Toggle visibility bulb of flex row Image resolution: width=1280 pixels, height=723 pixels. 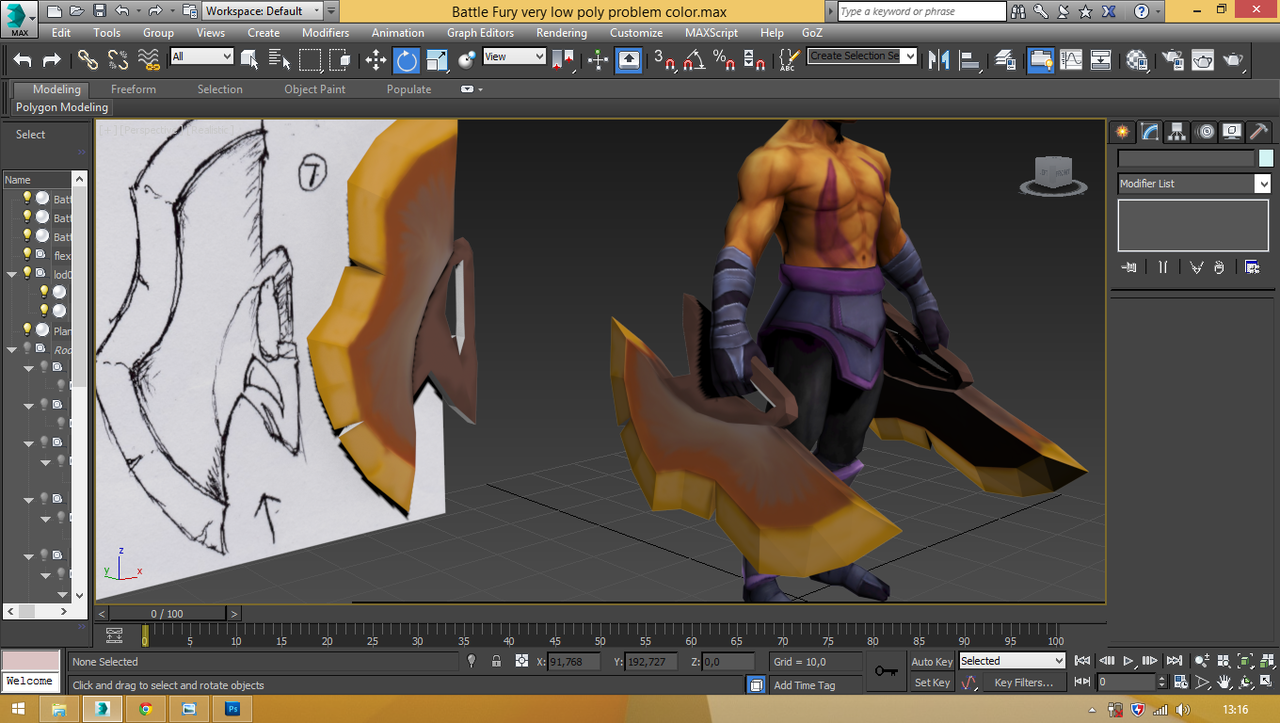(27, 255)
